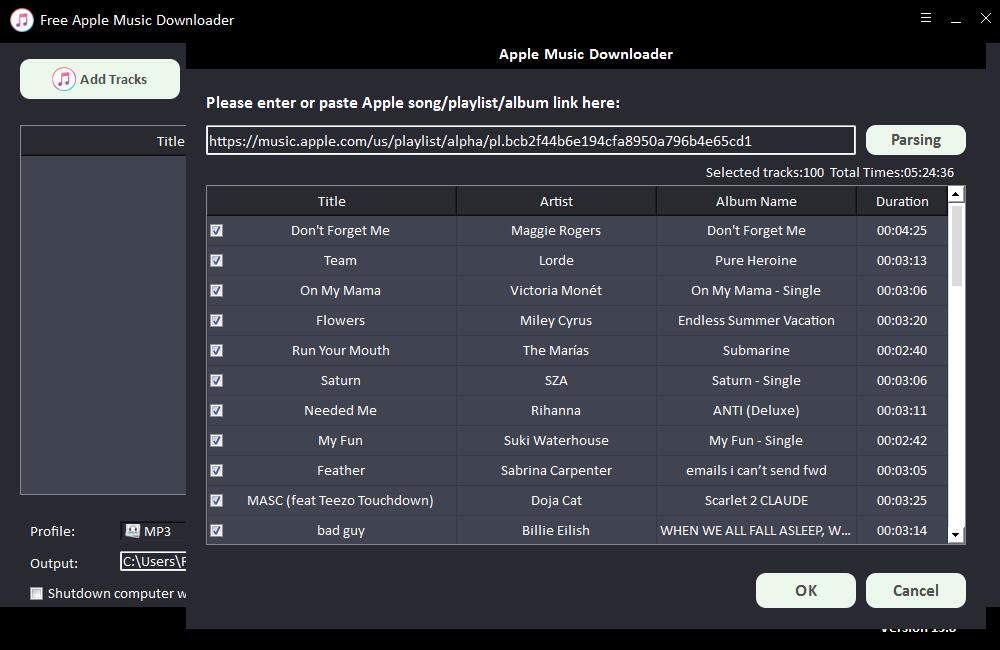The height and width of the screenshot is (650, 1000).
Task: Uncheck the Run Your Mouth track
Action: (x=217, y=350)
